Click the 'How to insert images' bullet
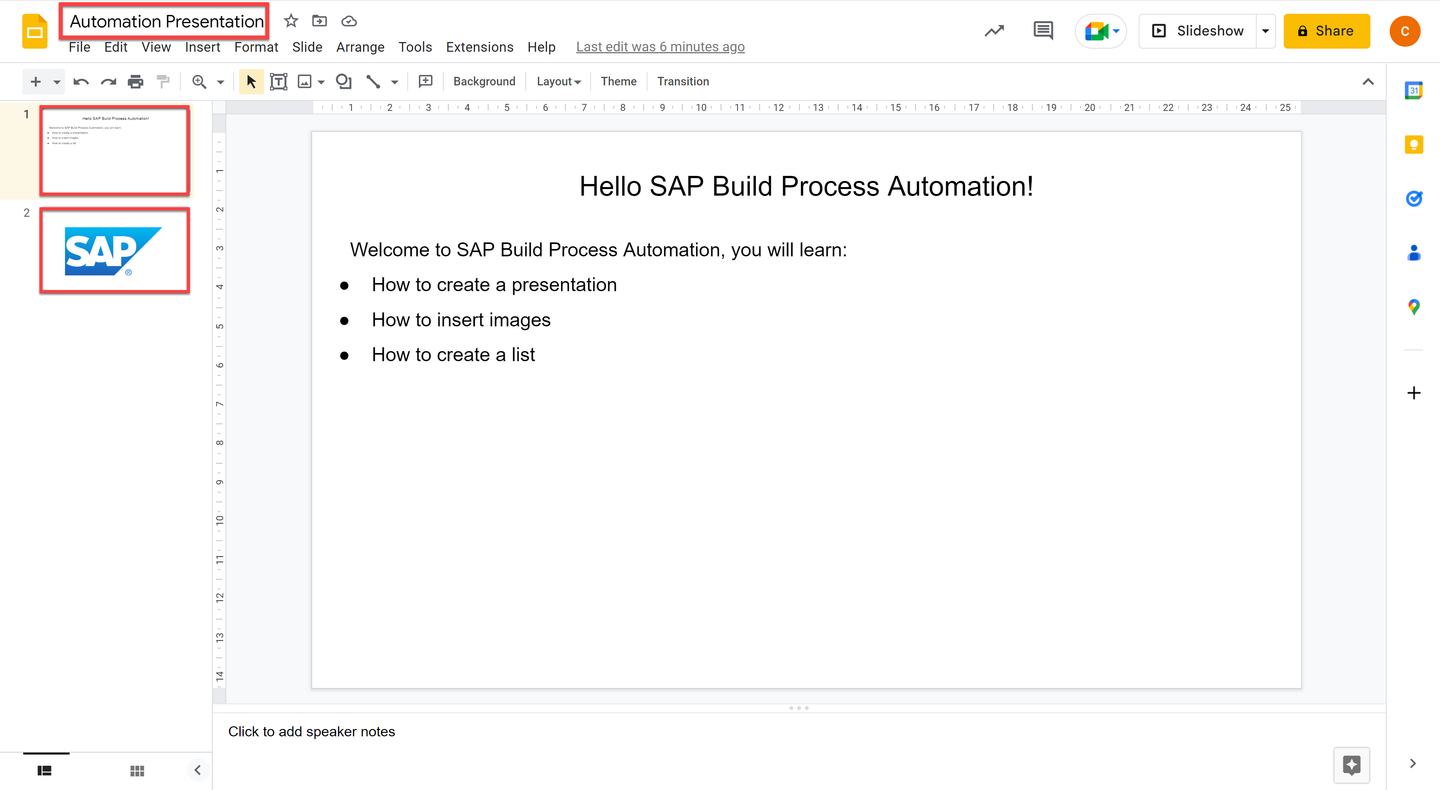 pos(461,320)
